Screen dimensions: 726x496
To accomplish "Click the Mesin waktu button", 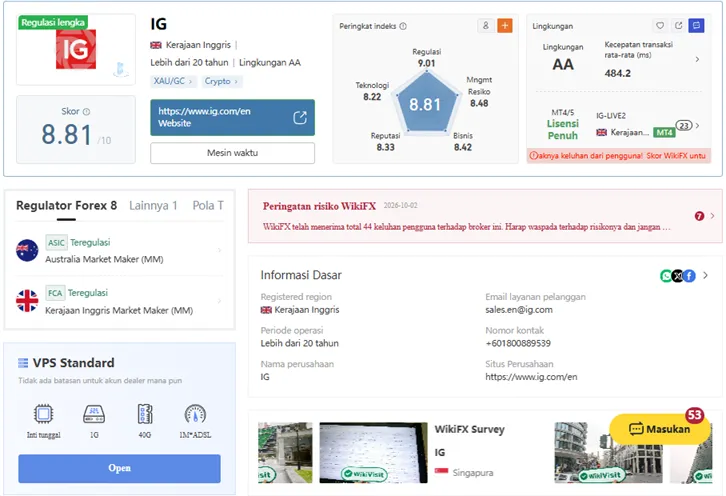I will coord(232,153).
